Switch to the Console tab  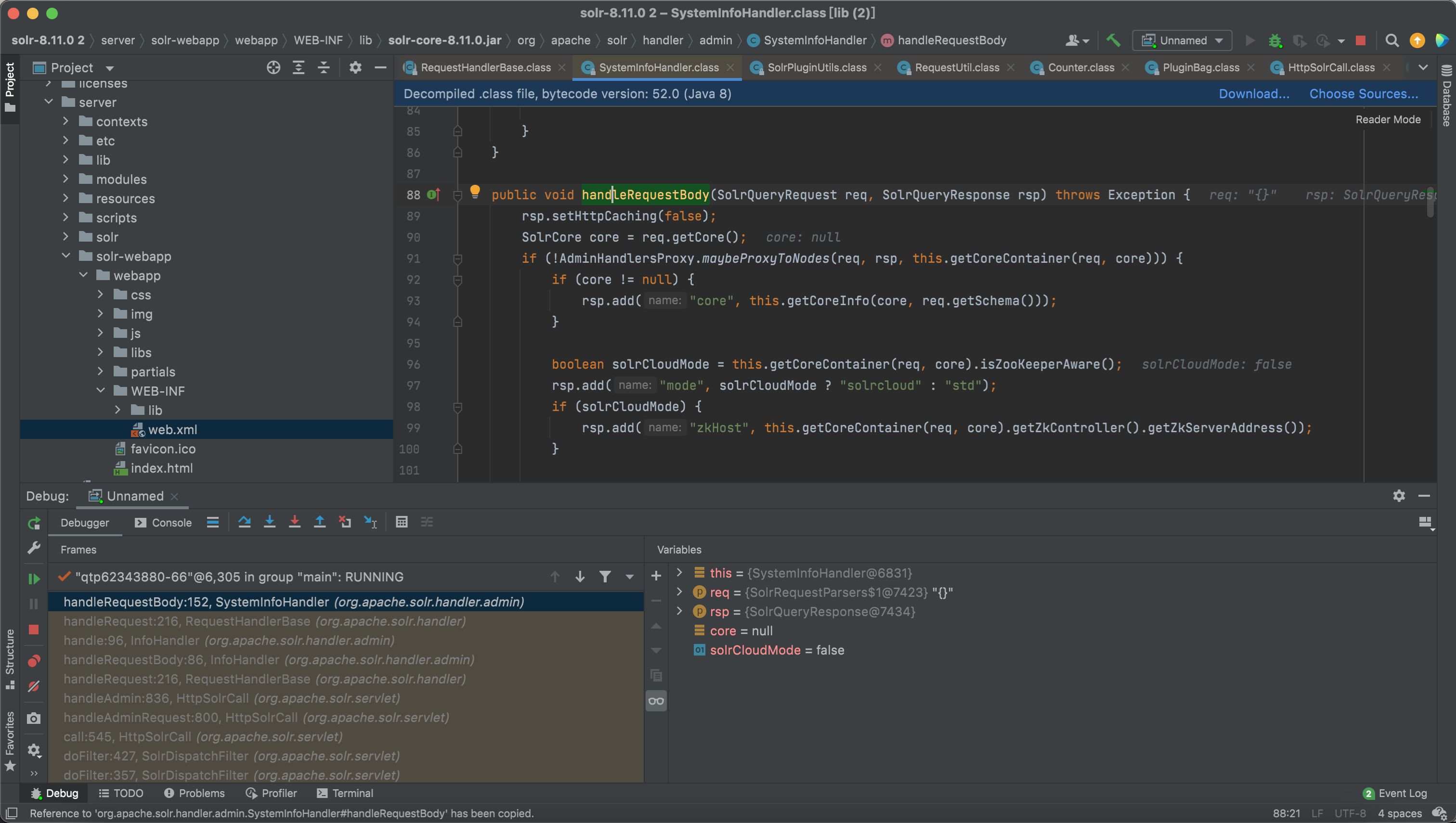(163, 523)
